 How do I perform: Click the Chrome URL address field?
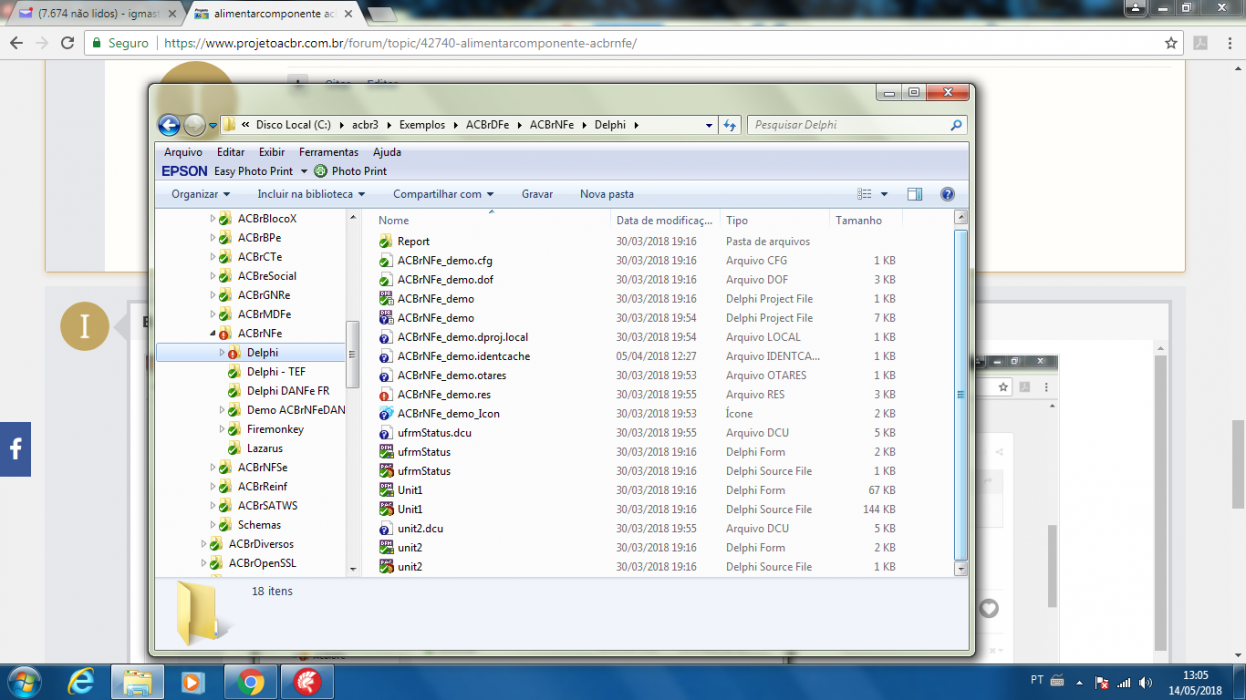pyautogui.click(x=660, y=43)
